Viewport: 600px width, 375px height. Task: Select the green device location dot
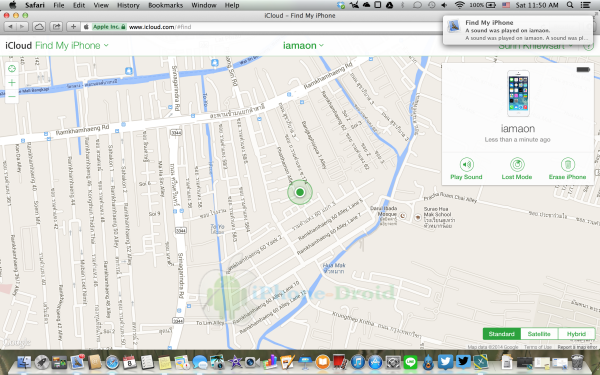[300, 192]
